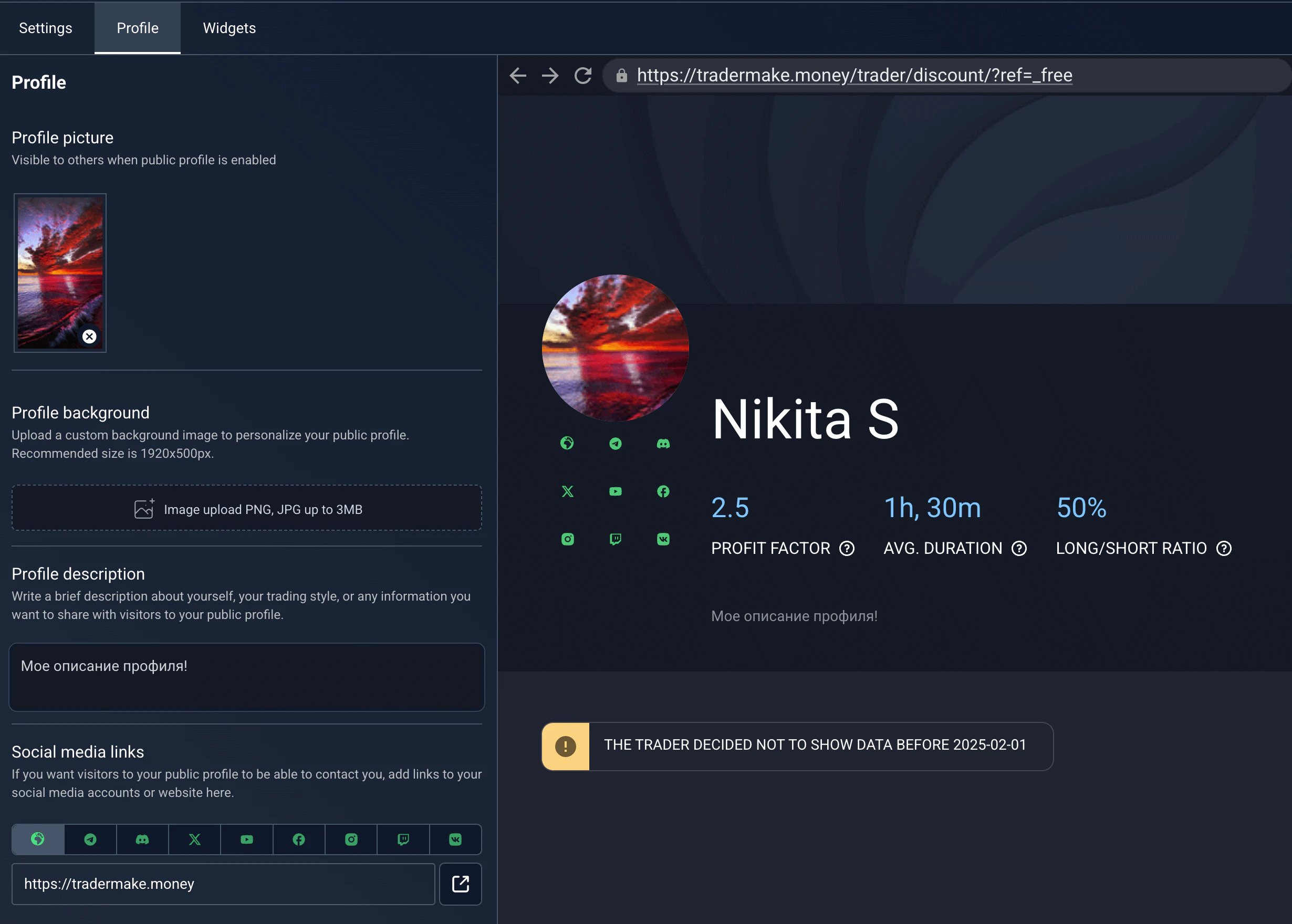Screen dimensions: 1292x924
Task: Click the 1h, 30m duration value
Action: point(932,508)
